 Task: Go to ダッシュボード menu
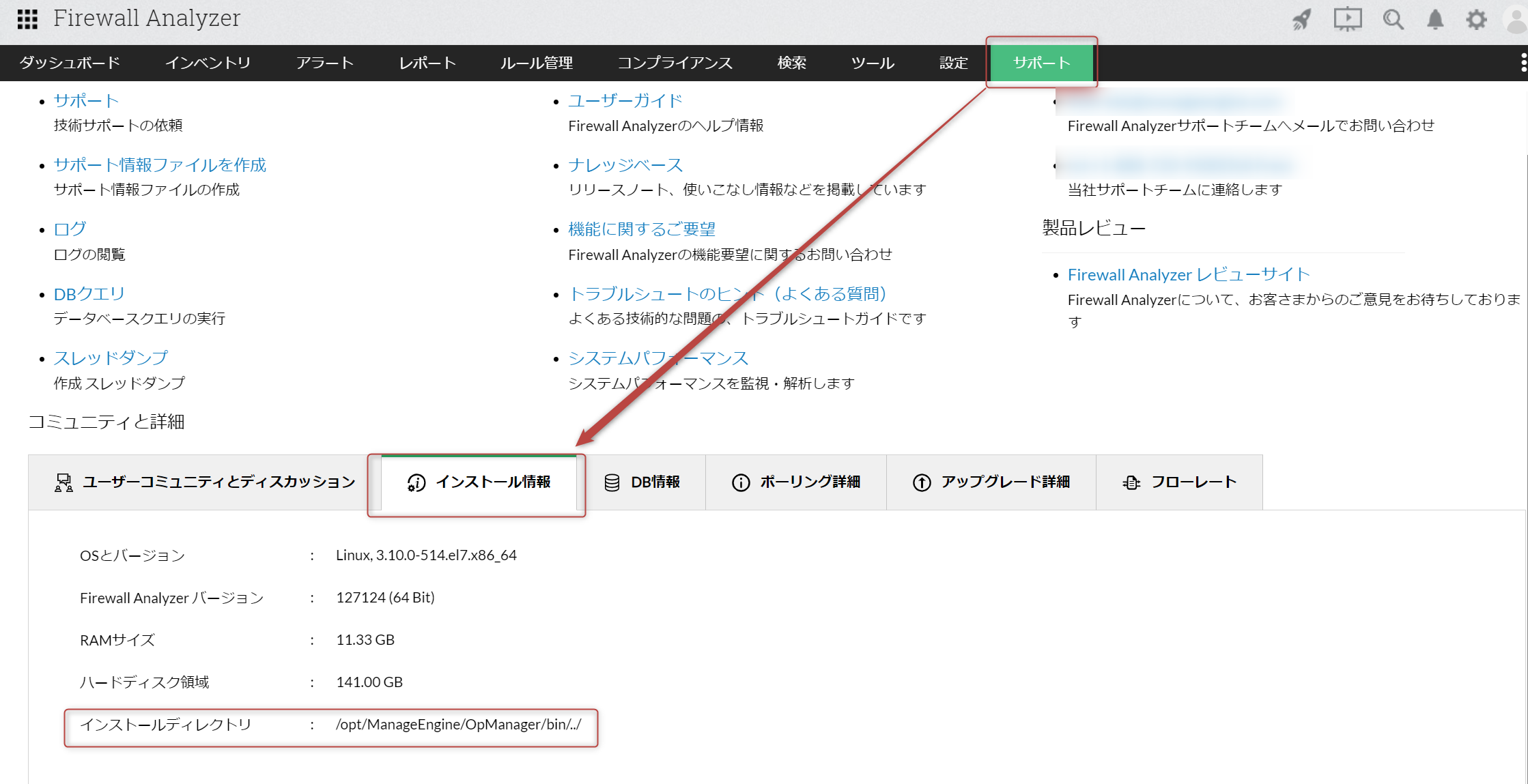tap(70, 63)
